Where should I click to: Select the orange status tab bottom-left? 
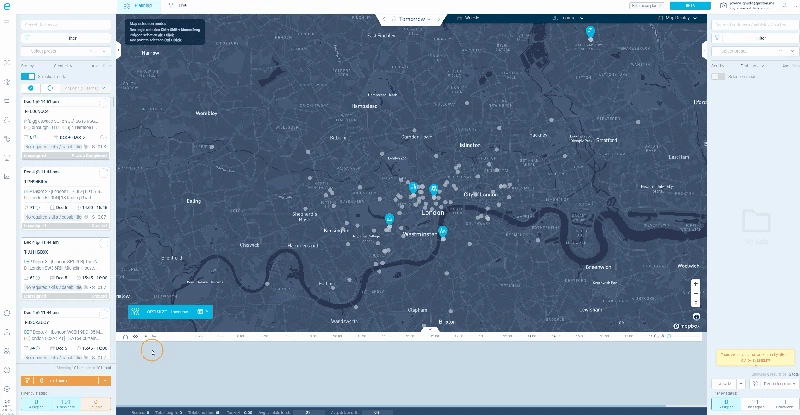(x=96, y=404)
